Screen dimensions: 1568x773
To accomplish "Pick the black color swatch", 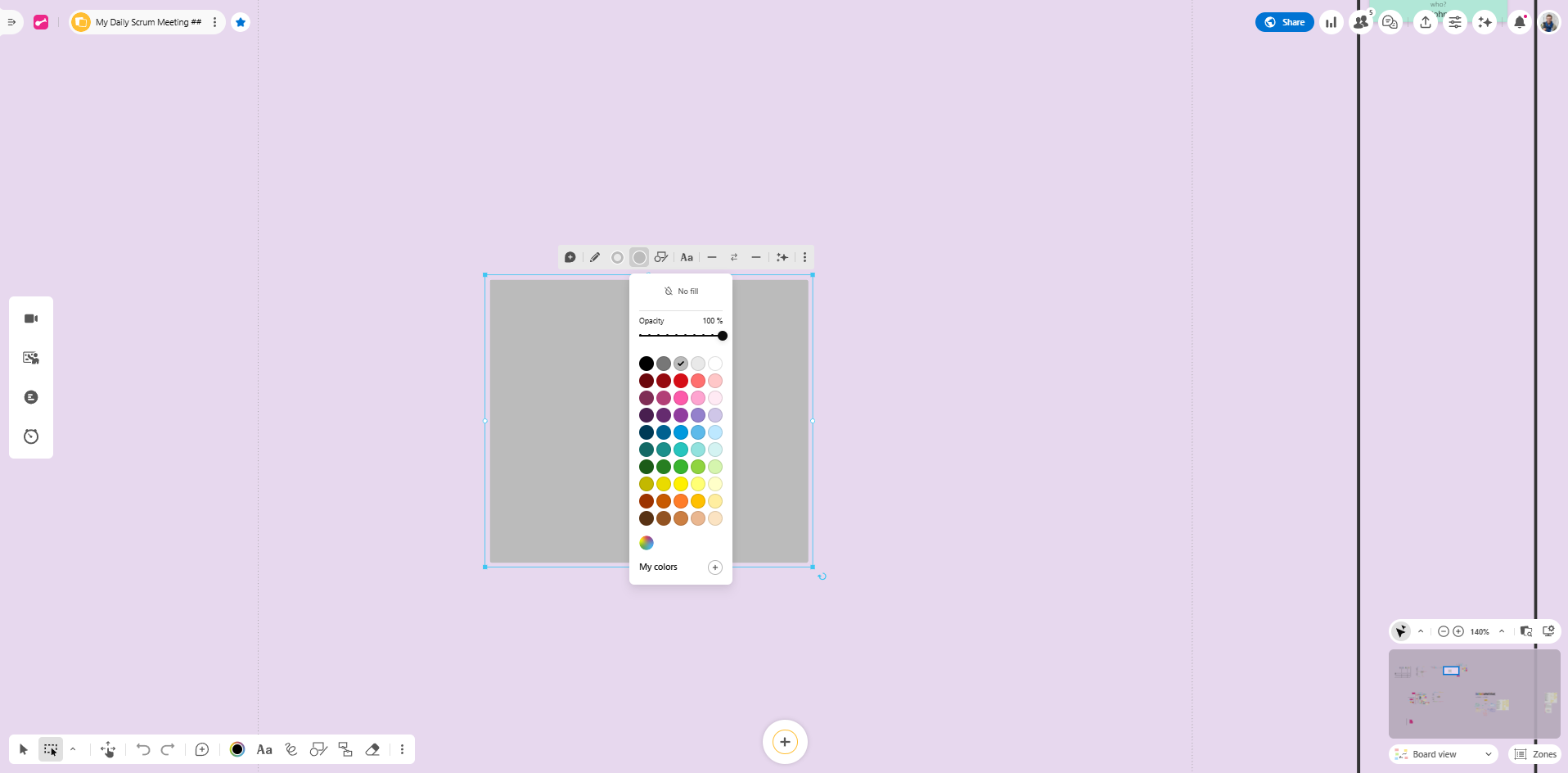I will point(646,364).
